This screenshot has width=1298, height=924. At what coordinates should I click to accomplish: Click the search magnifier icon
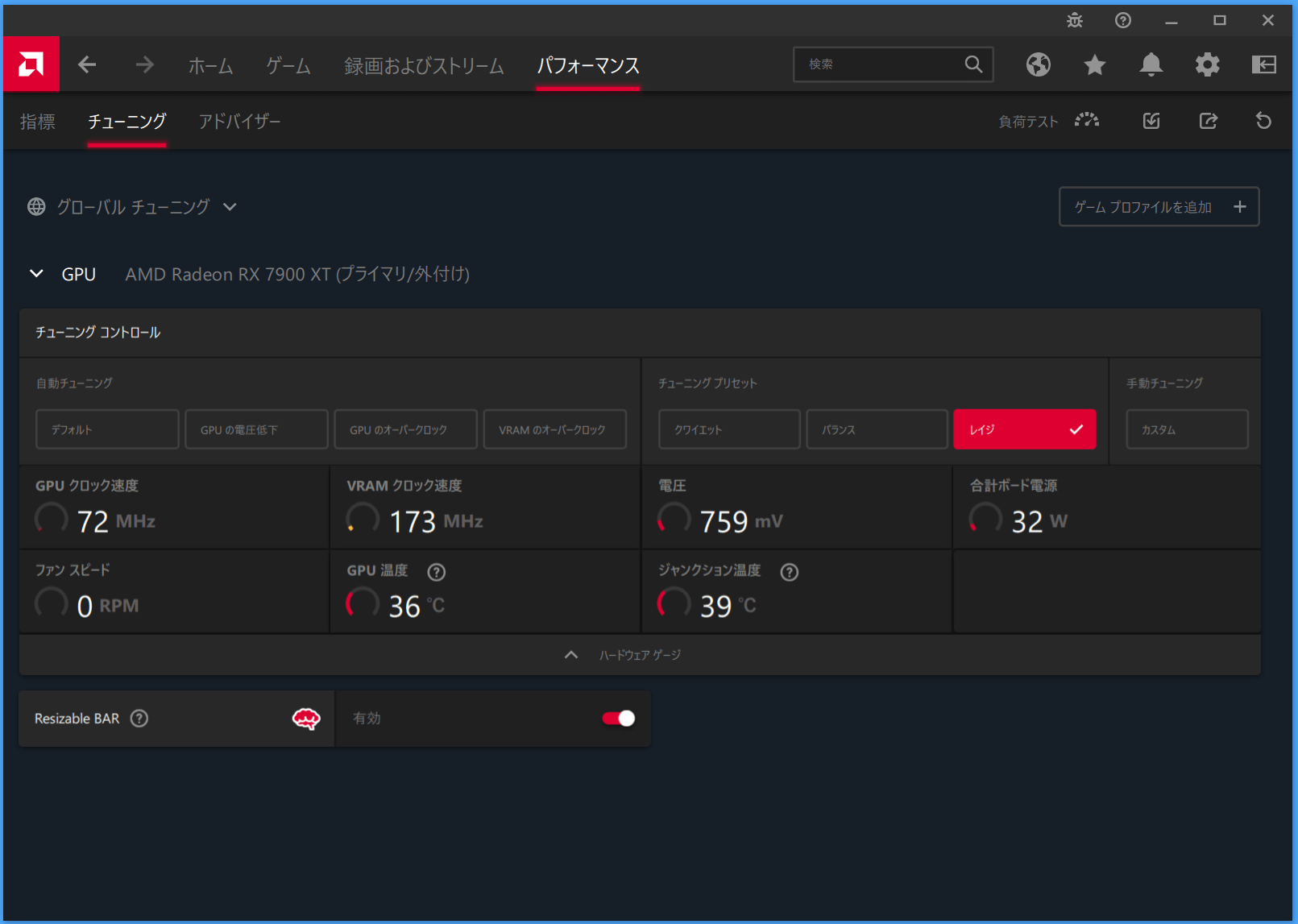tap(973, 64)
